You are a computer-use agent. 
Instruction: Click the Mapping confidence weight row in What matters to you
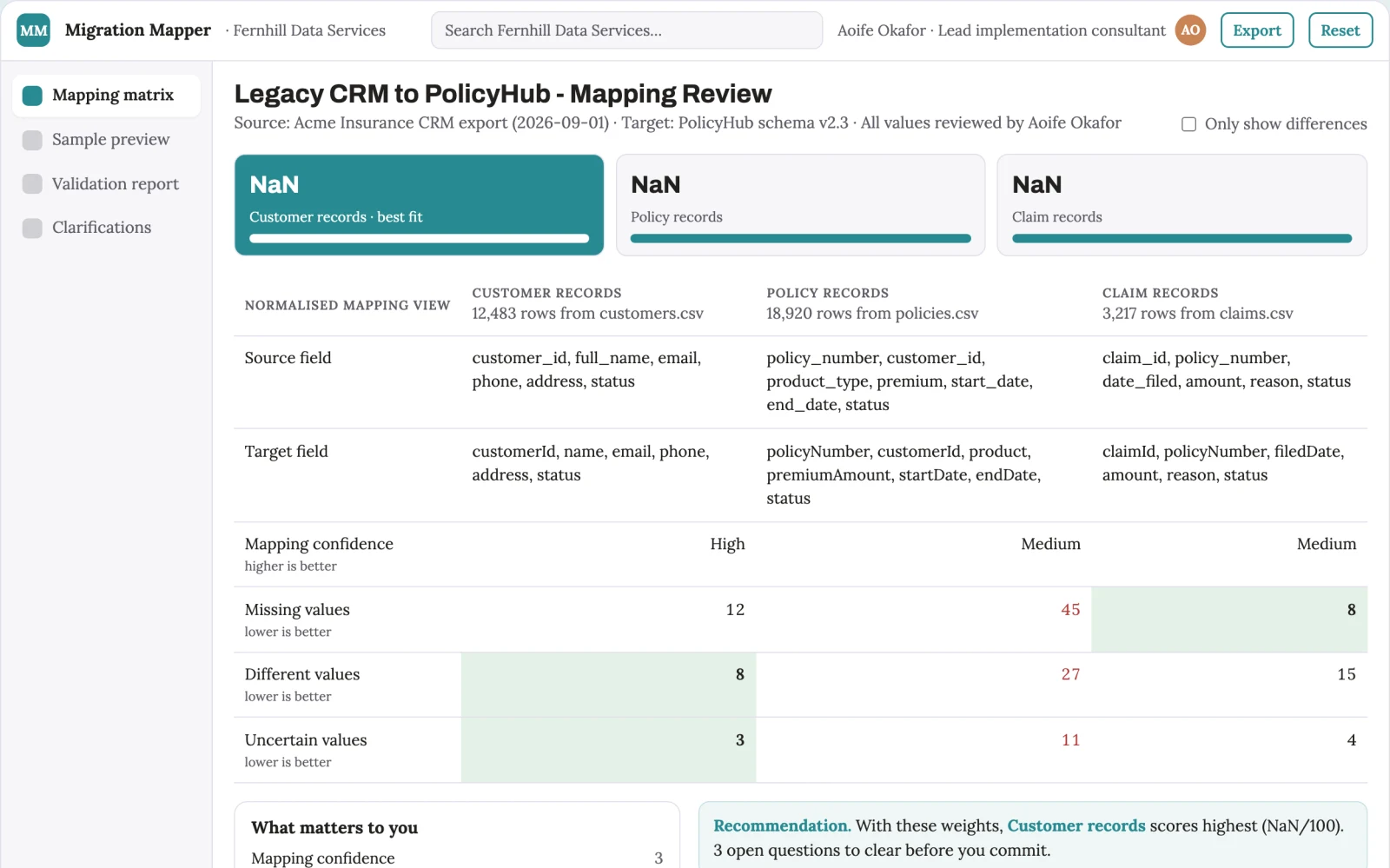pyautogui.click(x=457, y=858)
